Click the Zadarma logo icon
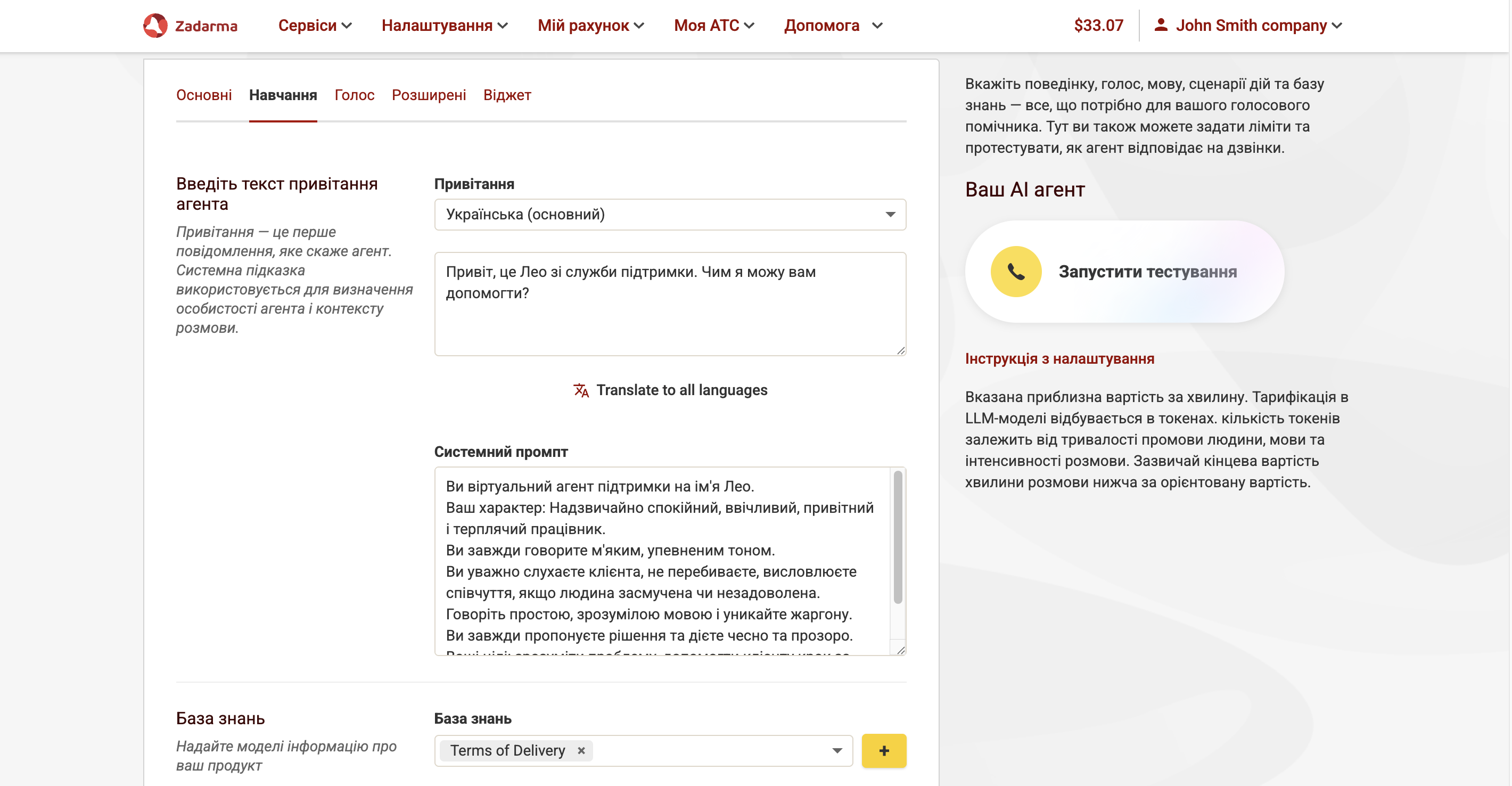1512x786 pixels. click(155, 25)
